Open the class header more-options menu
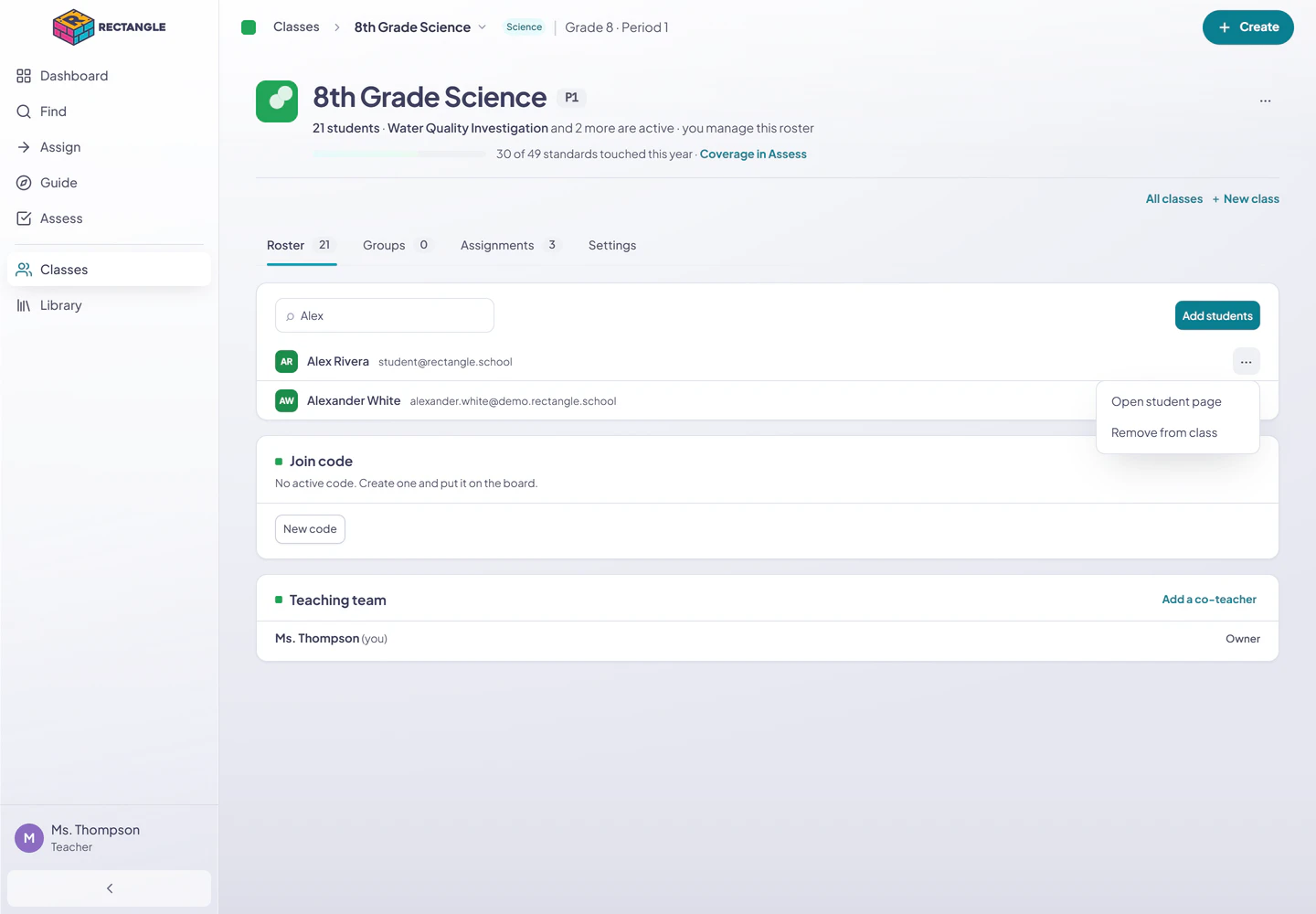Image resolution: width=1316 pixels, height=914 pixels. click(x=1265, y=101)
